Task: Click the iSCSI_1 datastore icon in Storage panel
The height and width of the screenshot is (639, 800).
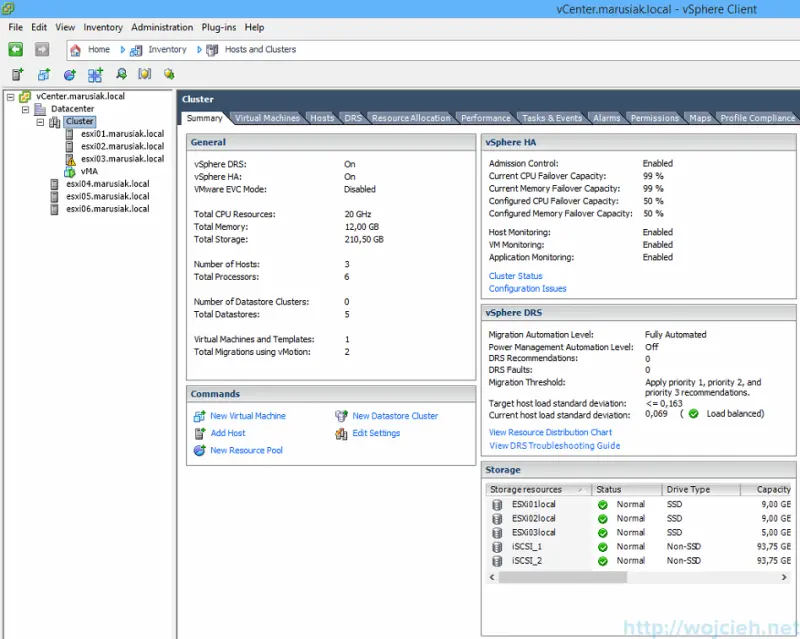Action: (497, 546)
